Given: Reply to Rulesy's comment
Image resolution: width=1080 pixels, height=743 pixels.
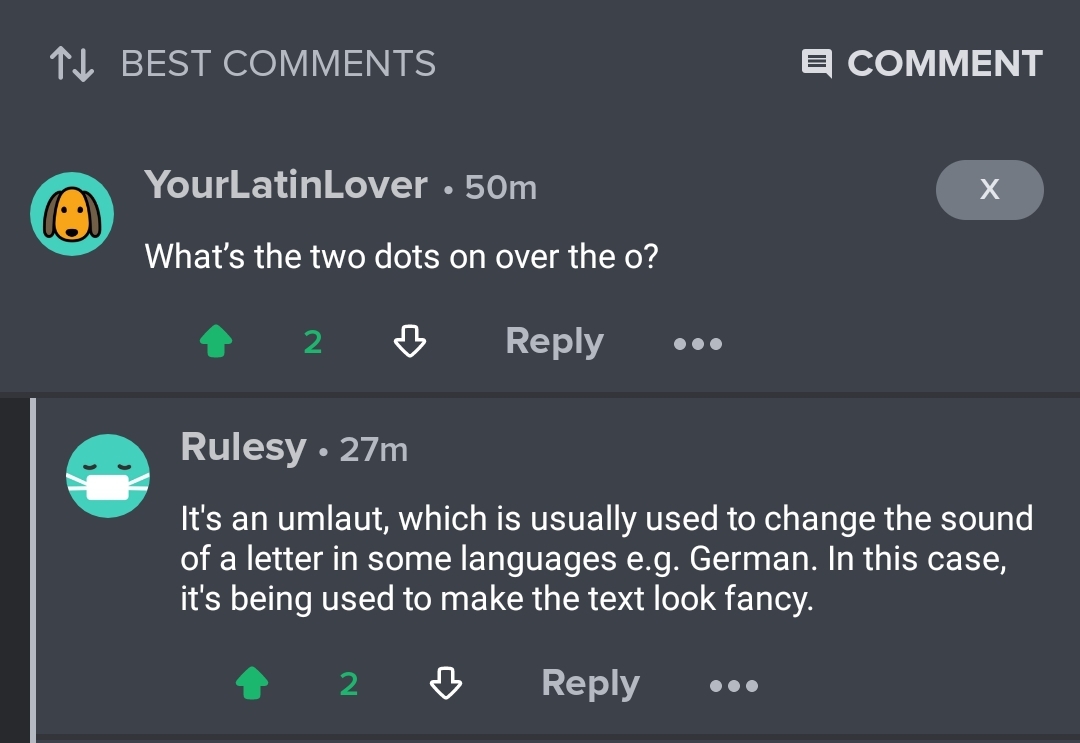Looking at the screenshot, I should [590, 683].
